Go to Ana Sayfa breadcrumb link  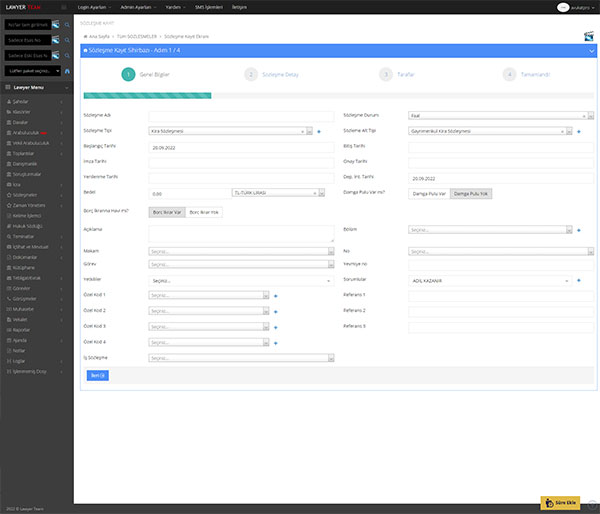97,37
